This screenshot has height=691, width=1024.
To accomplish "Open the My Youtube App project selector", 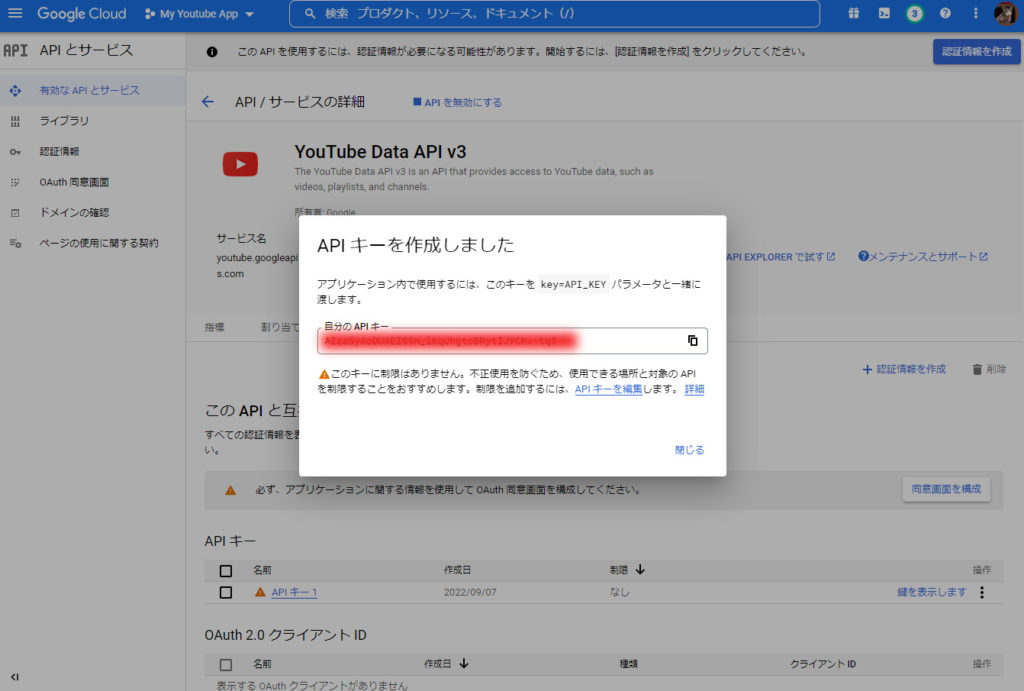I will pos(199,14).
